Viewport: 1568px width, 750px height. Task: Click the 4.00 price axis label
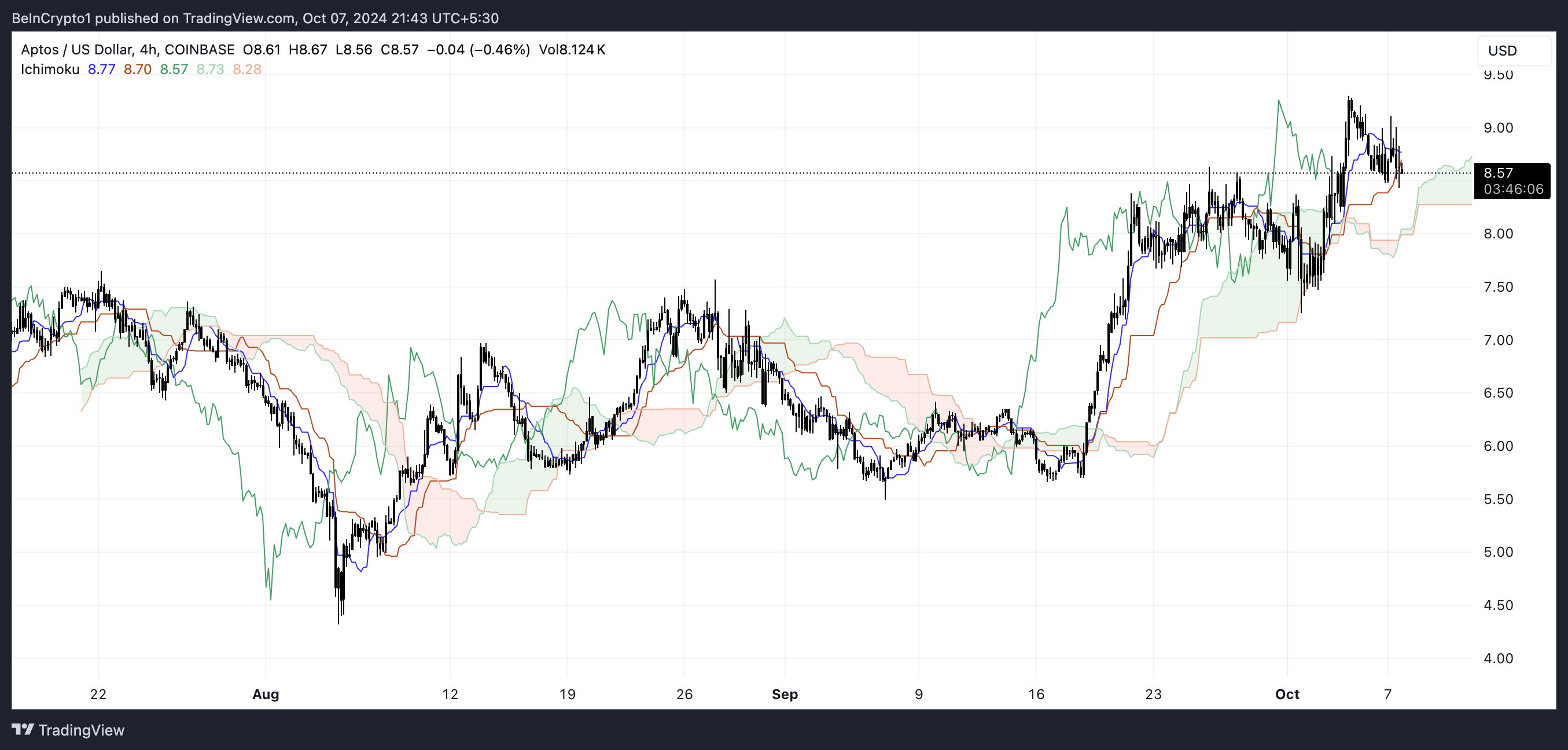1498,658
